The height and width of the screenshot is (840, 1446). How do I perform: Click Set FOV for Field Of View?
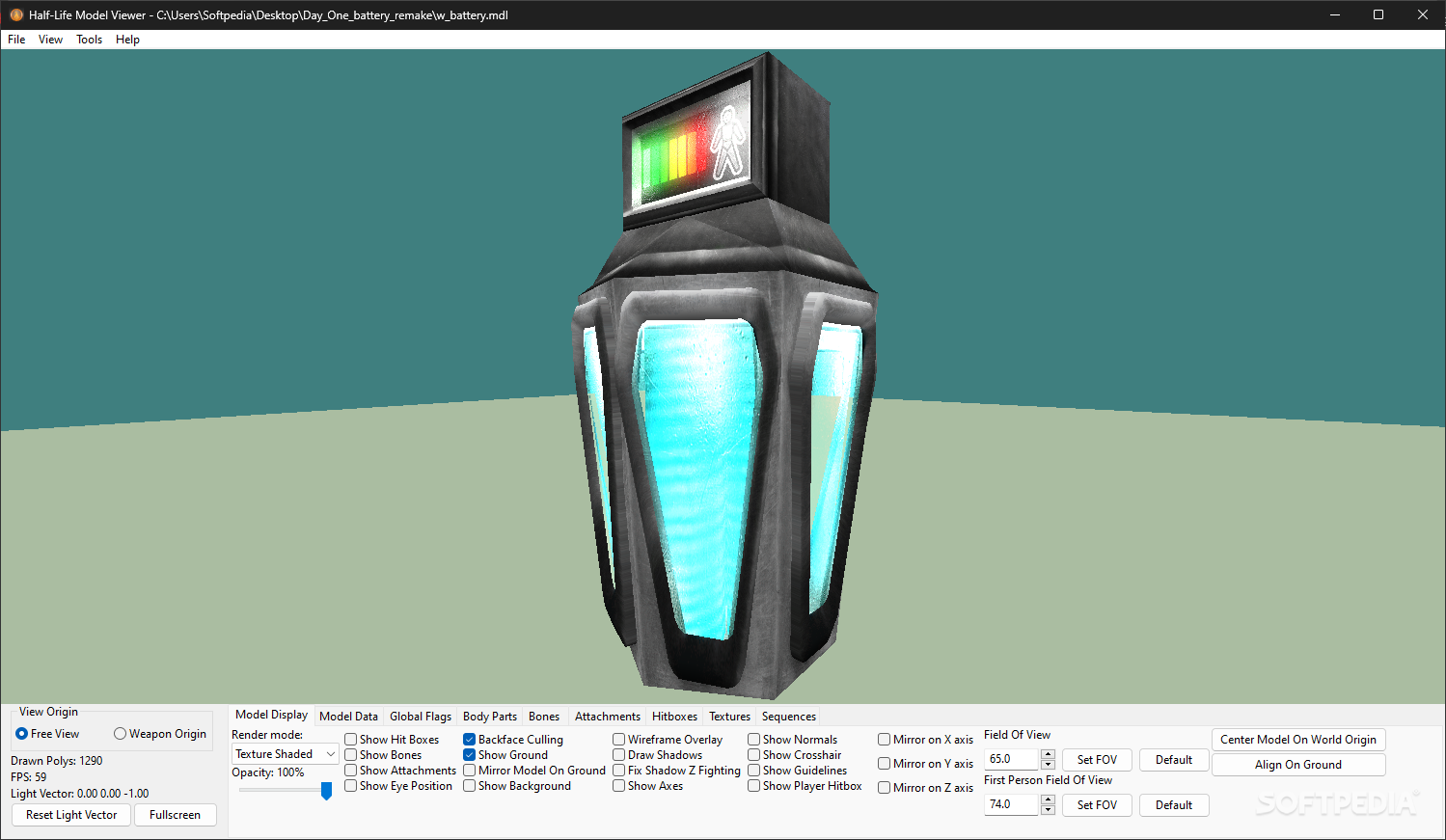point(1097,759)
